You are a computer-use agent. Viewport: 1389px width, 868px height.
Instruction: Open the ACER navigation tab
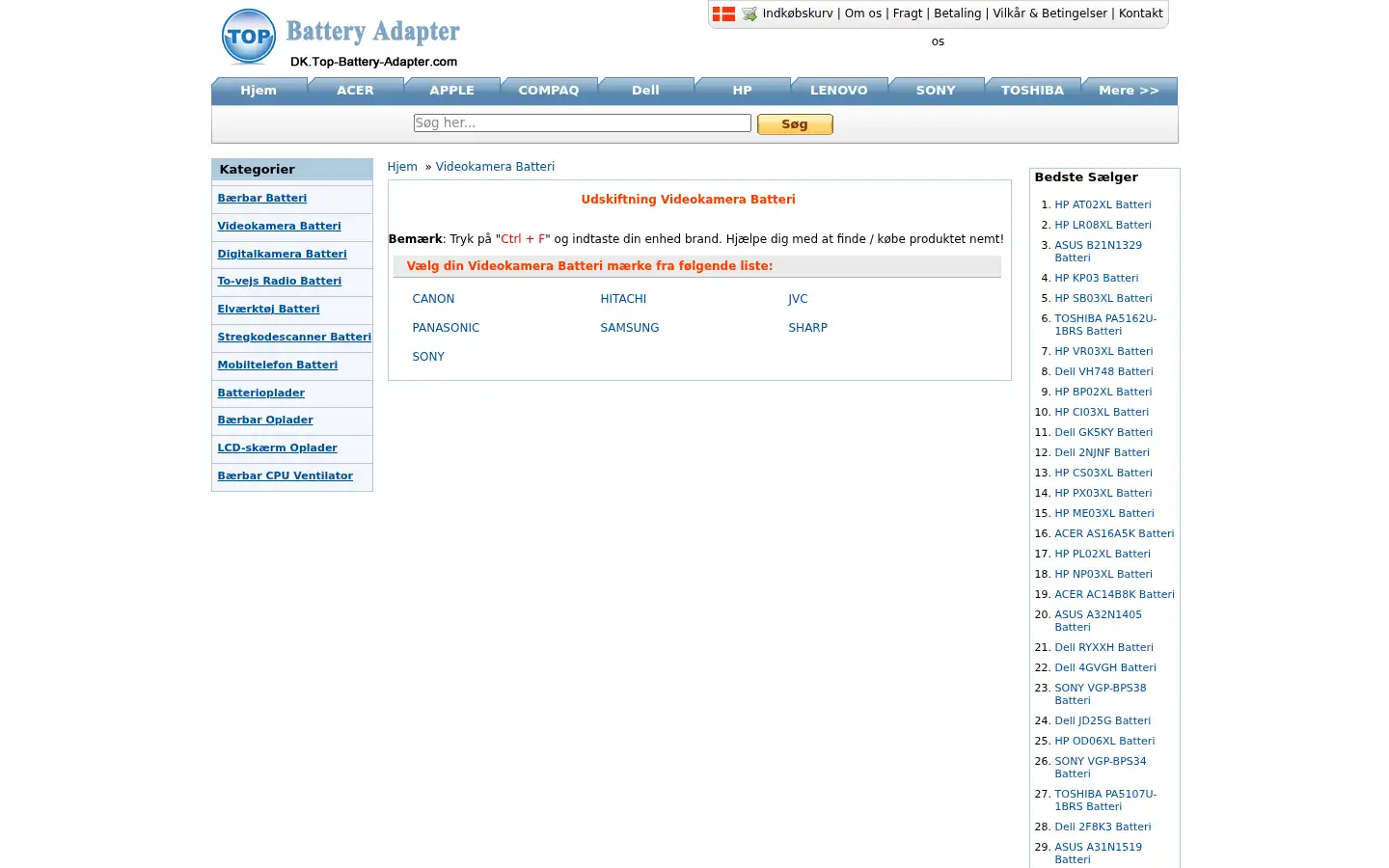pyautogui.click(x=355, y=91)
